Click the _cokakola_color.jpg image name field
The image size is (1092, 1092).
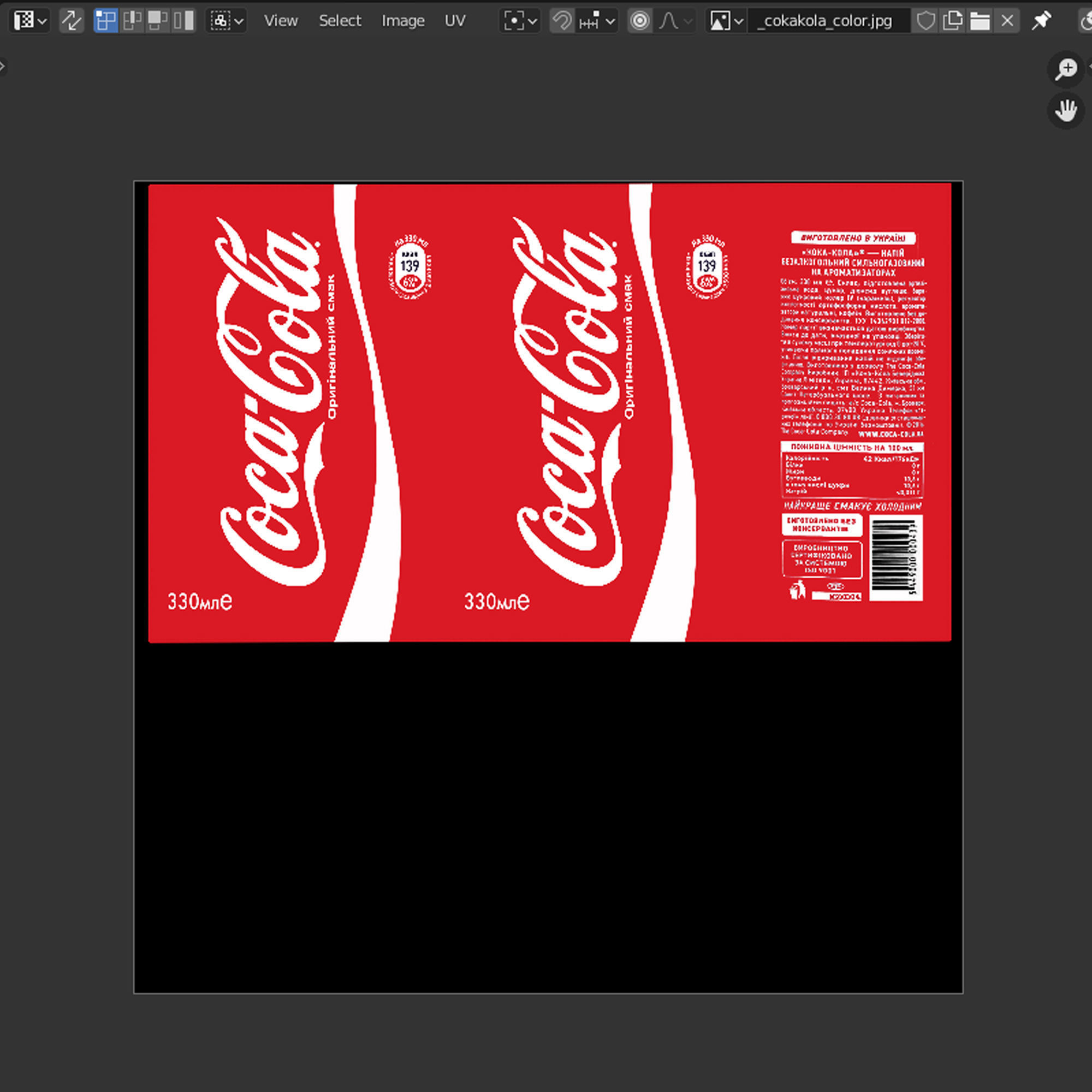829,21
